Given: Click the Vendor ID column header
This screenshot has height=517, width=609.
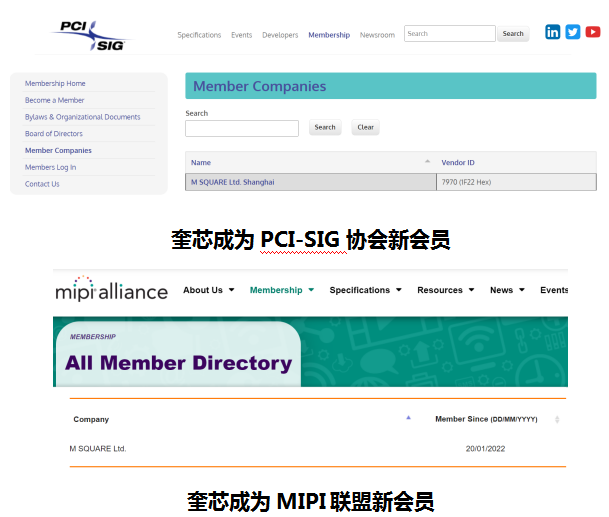Looking at the screenshot, I should click(458, 162).
